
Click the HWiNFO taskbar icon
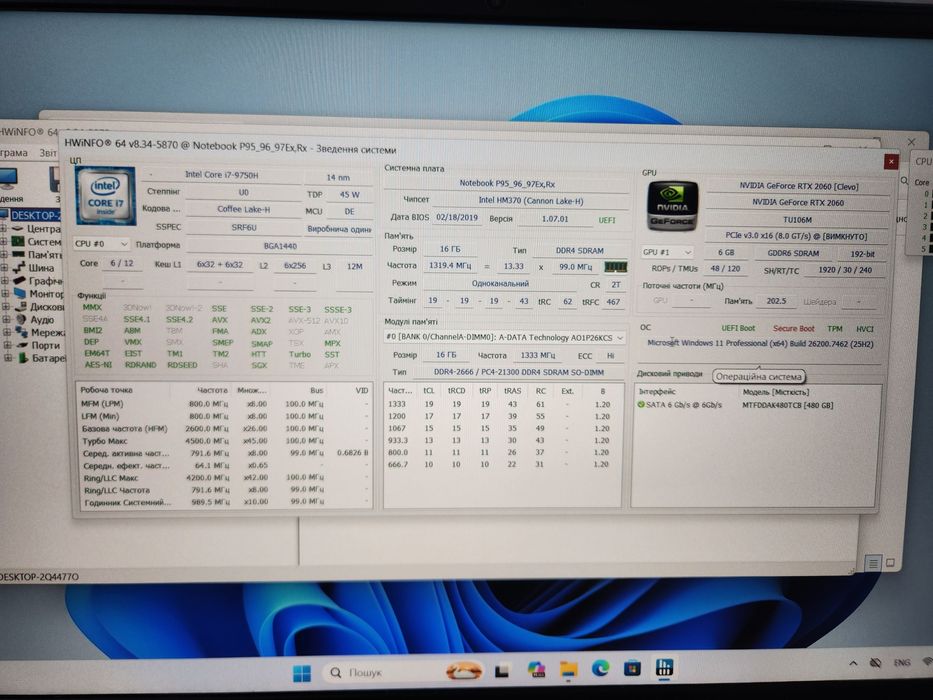(x=663, y=667)
